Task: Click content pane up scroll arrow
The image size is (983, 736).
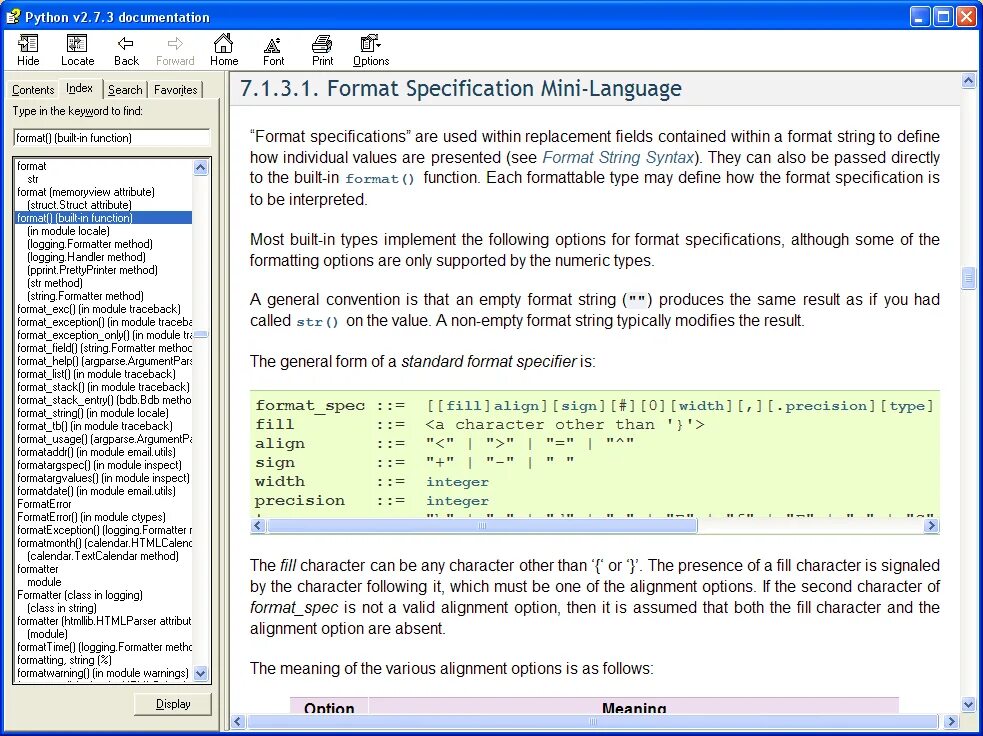Action: coord(968,80)
